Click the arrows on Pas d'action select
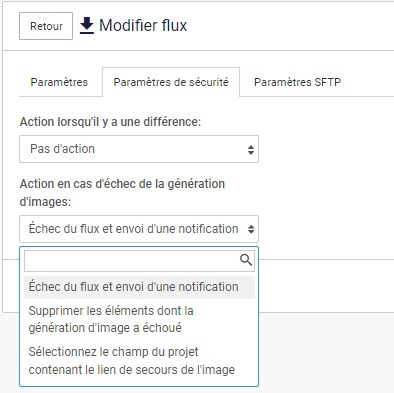Image resolution: width=394 pixels, height=393 pixels. pyautogui.click(x=251, y=149)
